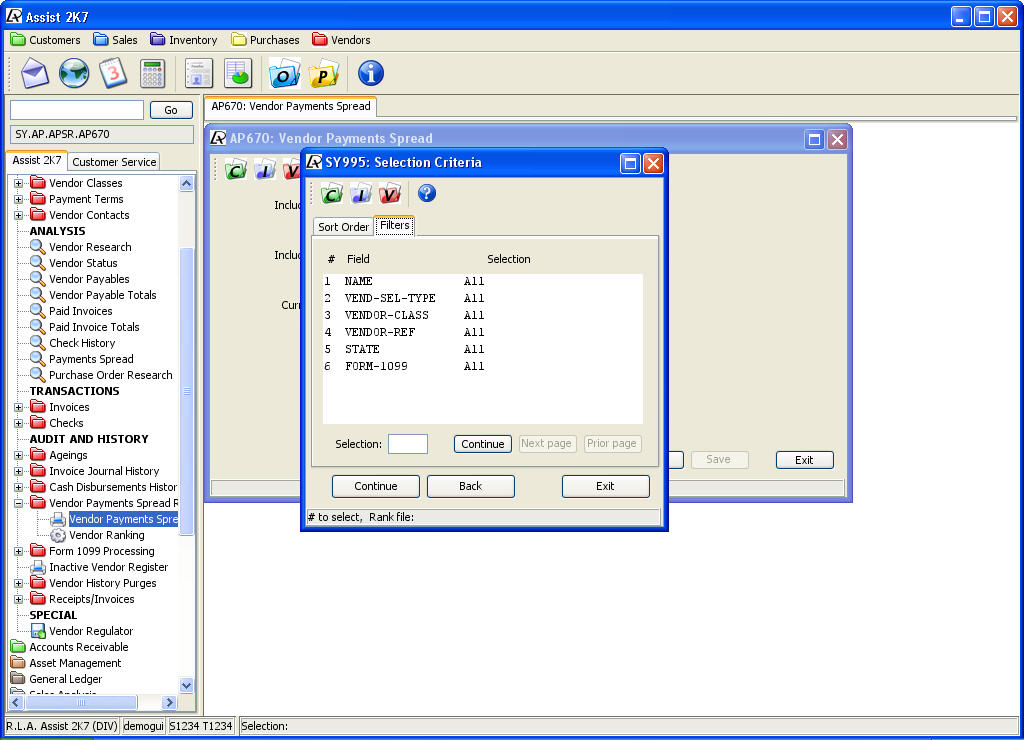Screen dimensions: 1024x740
Task: Select AP670 Vendor Payments Spread document tab
Action: [x=291, y=106]
